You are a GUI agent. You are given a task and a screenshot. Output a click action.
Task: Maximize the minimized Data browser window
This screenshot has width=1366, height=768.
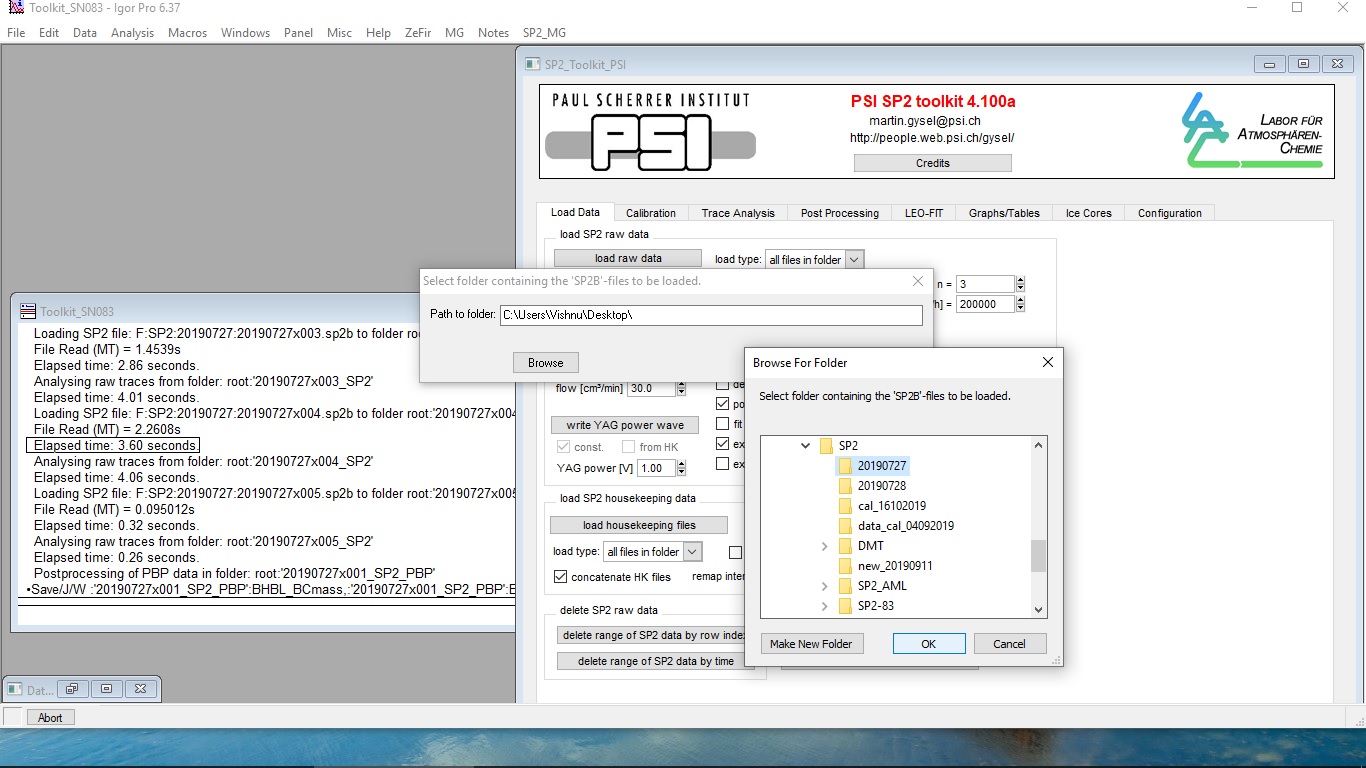click(x=106, y=689)
